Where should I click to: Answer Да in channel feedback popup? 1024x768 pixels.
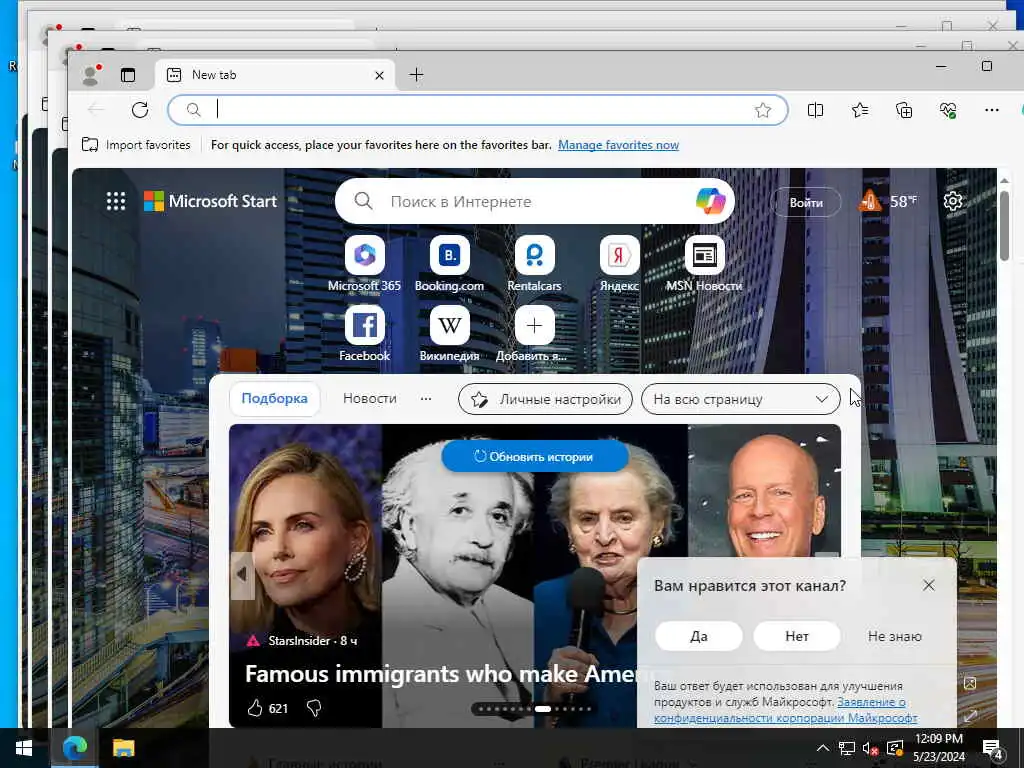point(699,636)
